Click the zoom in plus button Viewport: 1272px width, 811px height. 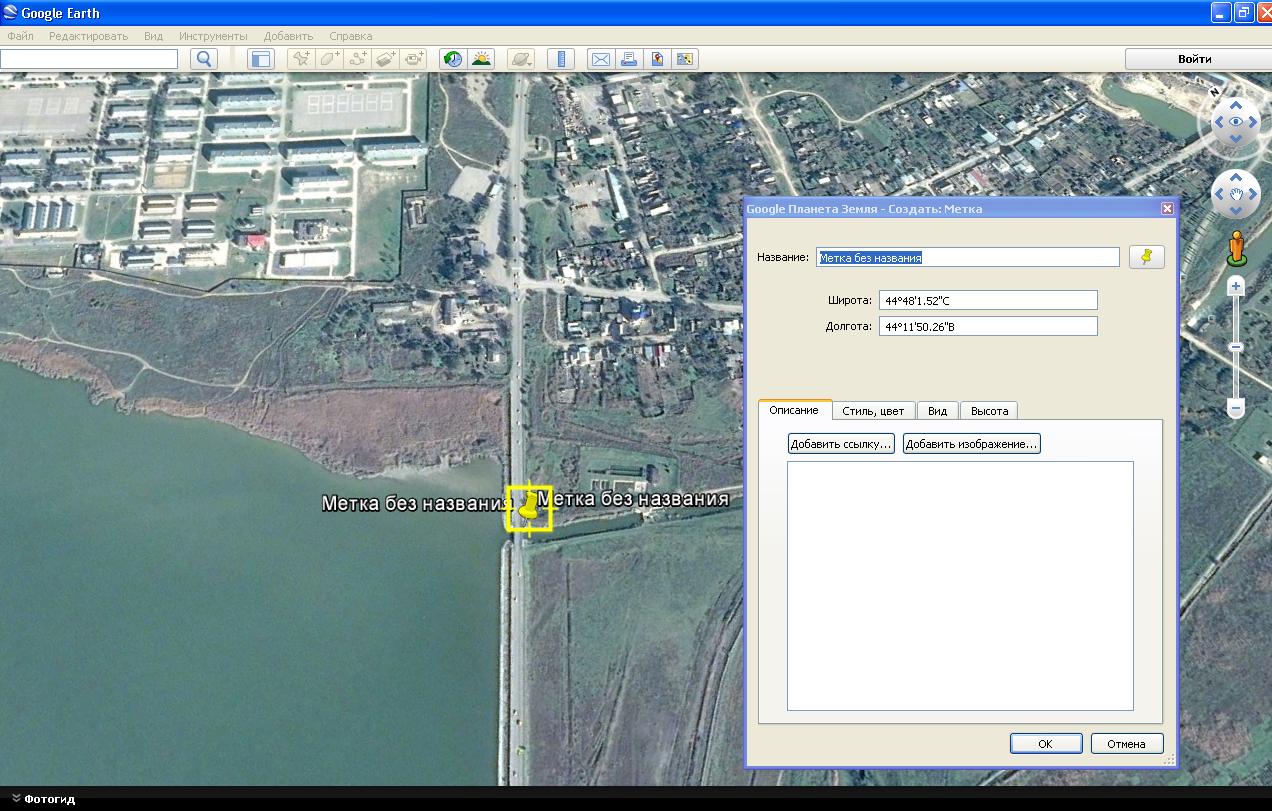coord(1236,286)
